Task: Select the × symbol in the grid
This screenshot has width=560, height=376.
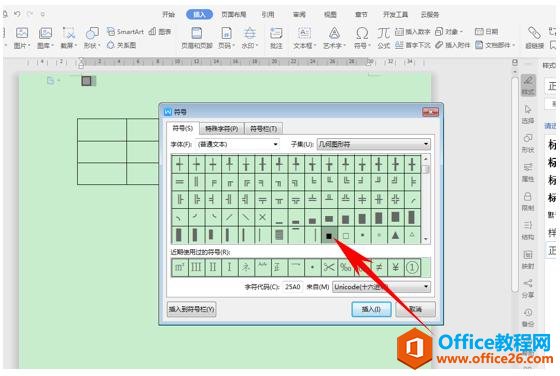Action: [x=262, y=217]
